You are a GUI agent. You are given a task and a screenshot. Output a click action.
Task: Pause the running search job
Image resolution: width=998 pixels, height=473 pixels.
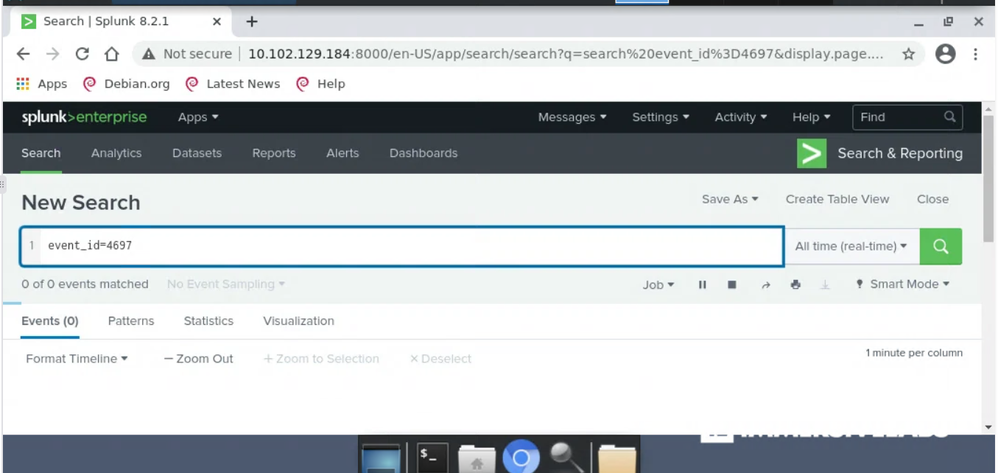(x=702, y=285)
